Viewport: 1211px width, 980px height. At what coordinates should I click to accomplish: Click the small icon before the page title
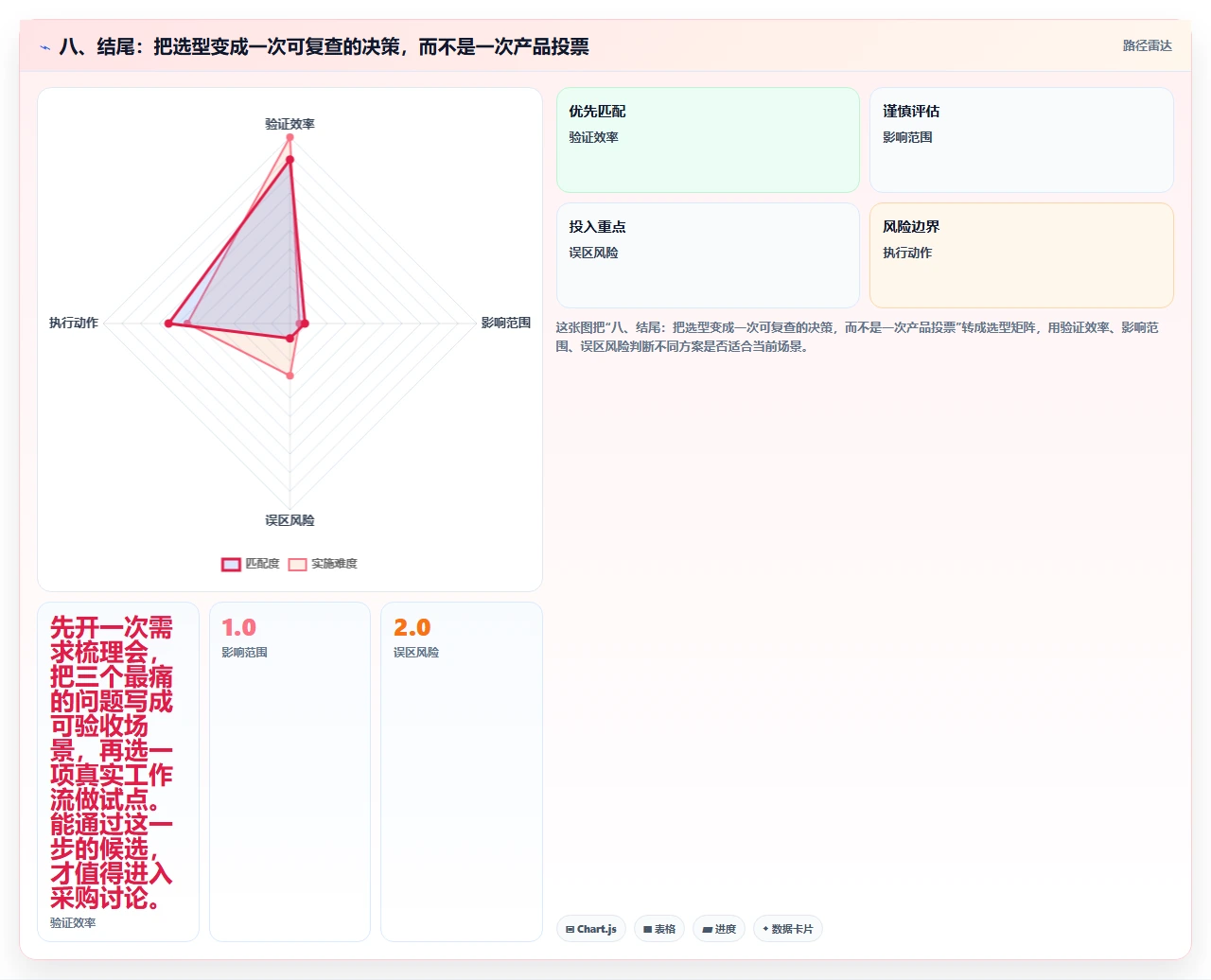pos(44,47)
